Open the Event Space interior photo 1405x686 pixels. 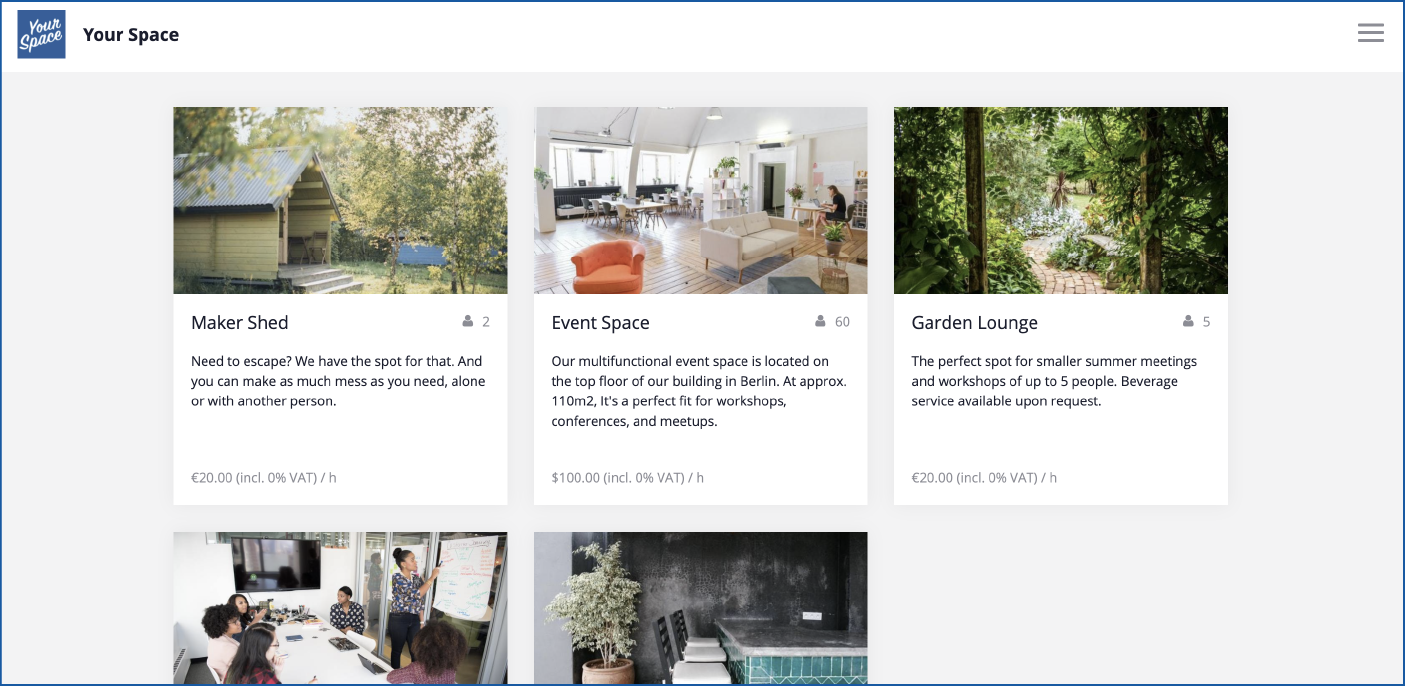pyautogui.click(x=701, y=200)
